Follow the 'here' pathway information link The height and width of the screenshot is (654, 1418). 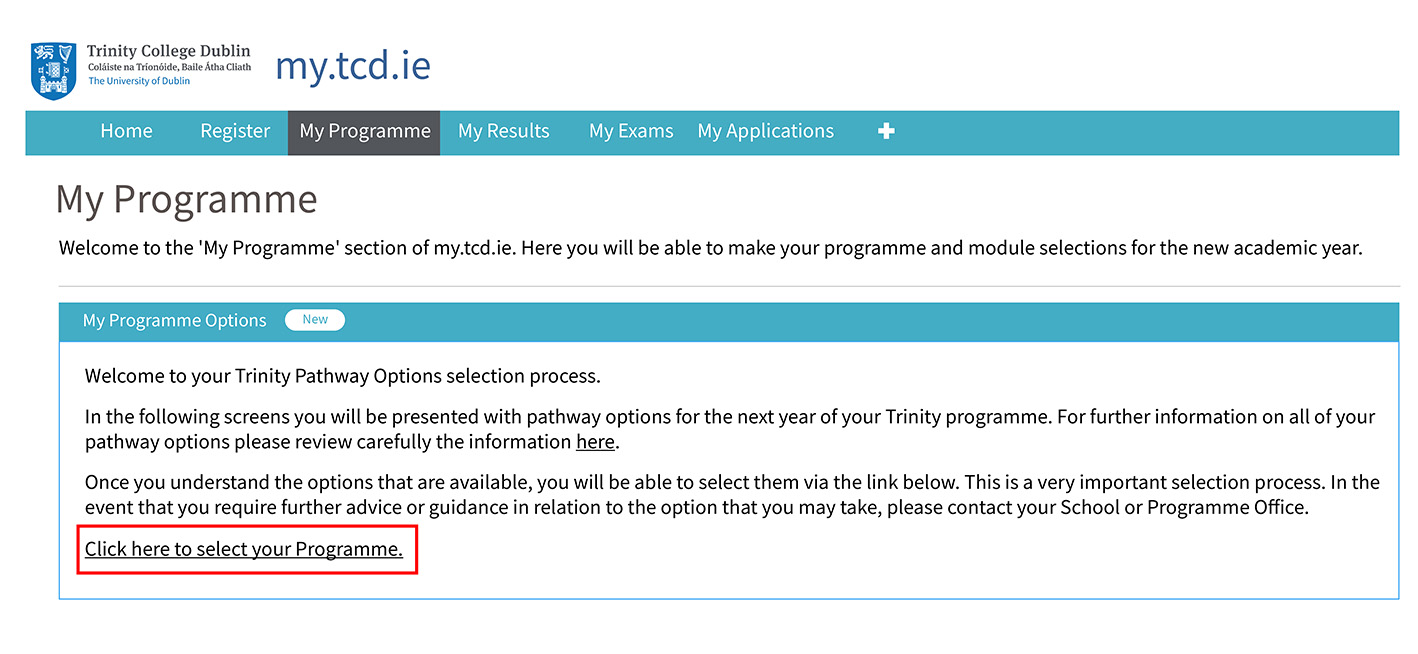pos(595,442)
